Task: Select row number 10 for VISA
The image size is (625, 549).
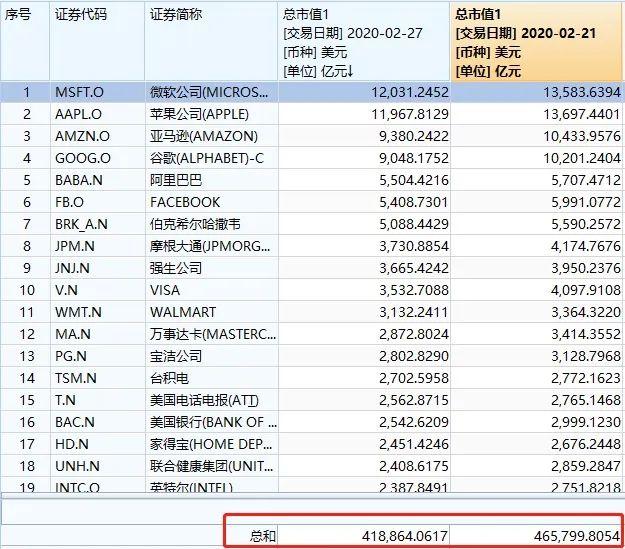Action: point(26,290)
